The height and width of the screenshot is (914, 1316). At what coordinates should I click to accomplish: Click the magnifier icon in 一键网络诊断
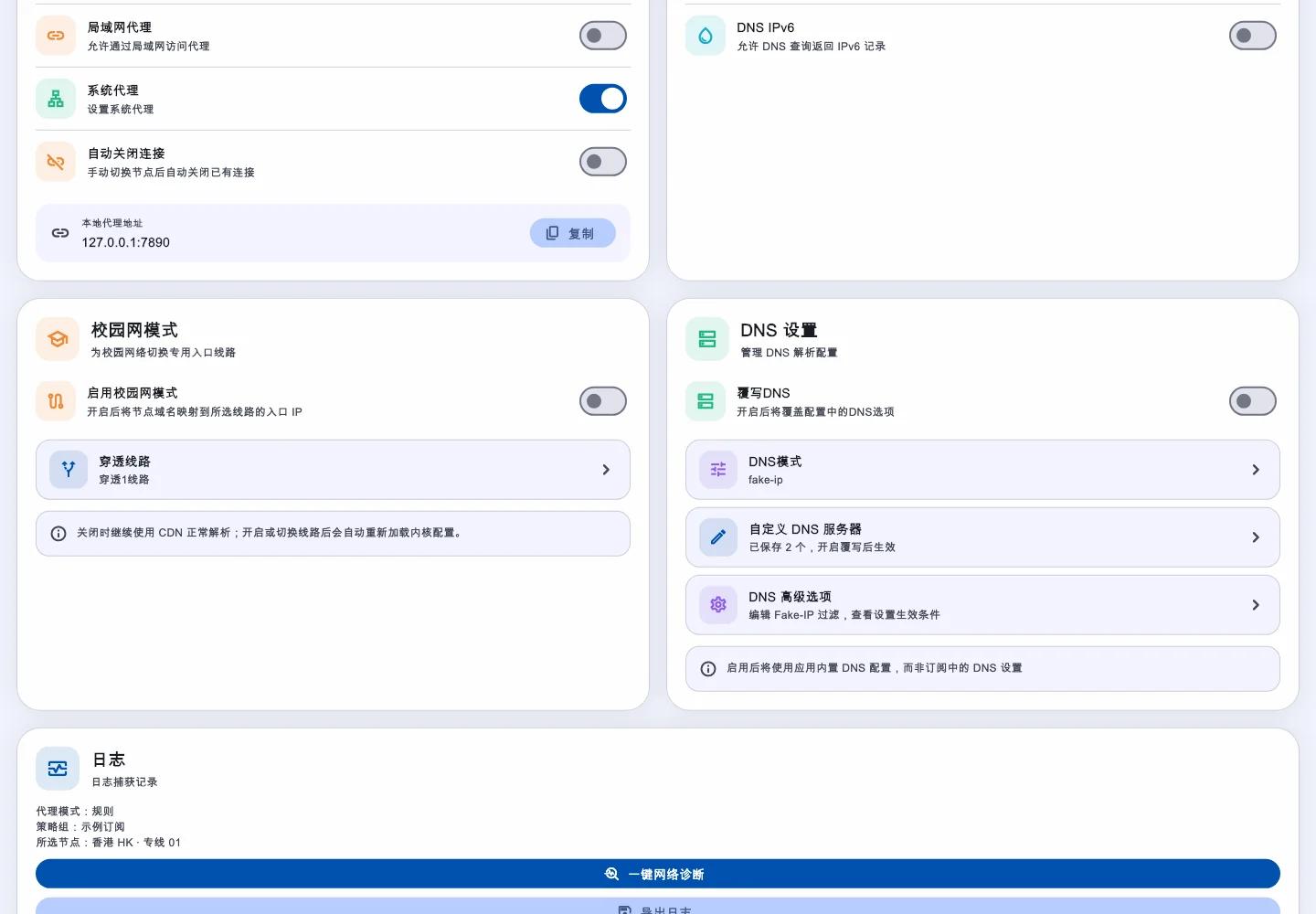[612, 874]
